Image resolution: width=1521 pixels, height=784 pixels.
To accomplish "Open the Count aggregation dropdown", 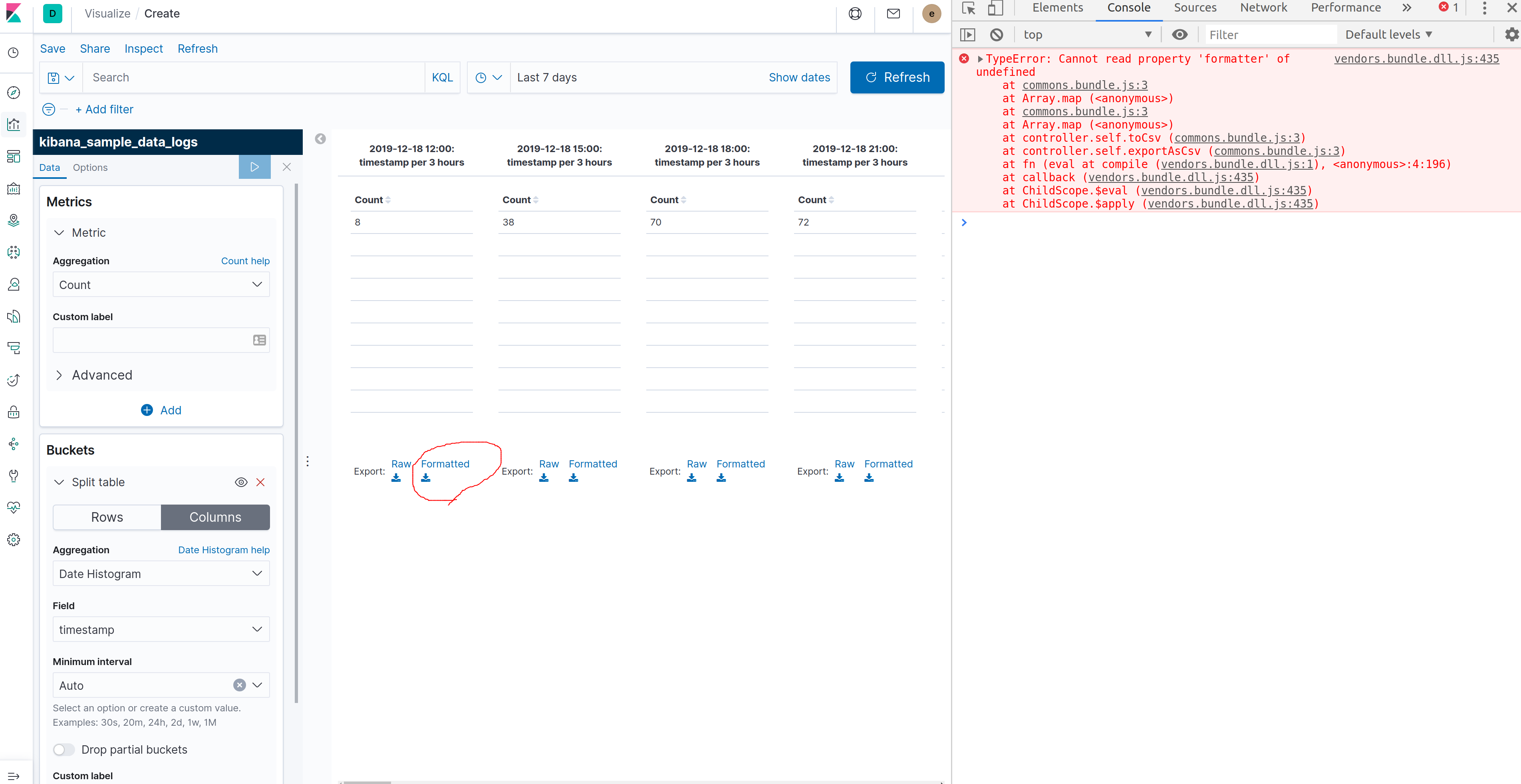I will point(161,284).
